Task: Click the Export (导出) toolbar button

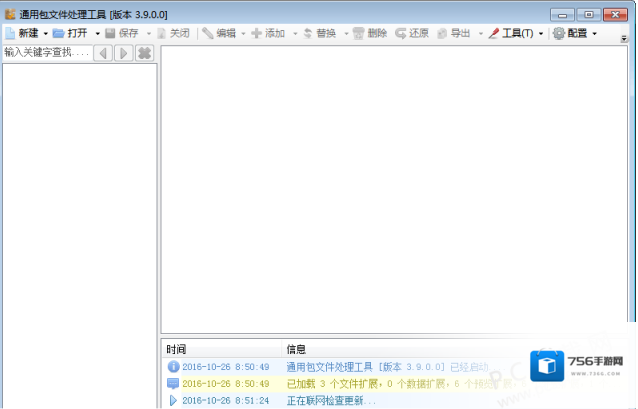Action: (453, 33)
